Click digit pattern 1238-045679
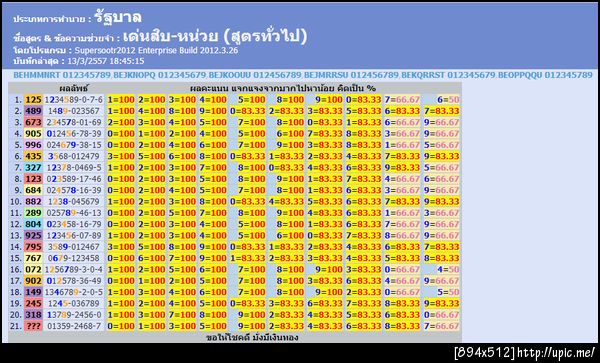600x363 pixels. 74,201
